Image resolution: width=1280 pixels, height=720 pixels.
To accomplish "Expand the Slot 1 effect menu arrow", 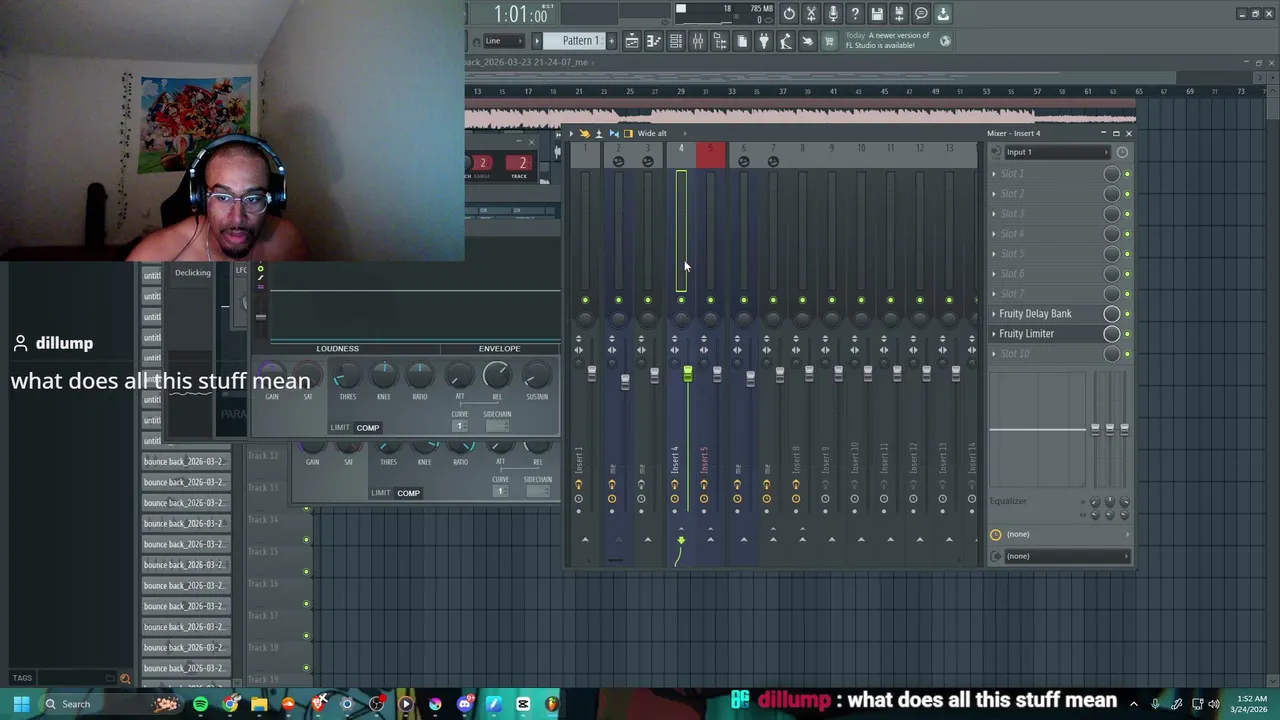I will tap(994, 174).
